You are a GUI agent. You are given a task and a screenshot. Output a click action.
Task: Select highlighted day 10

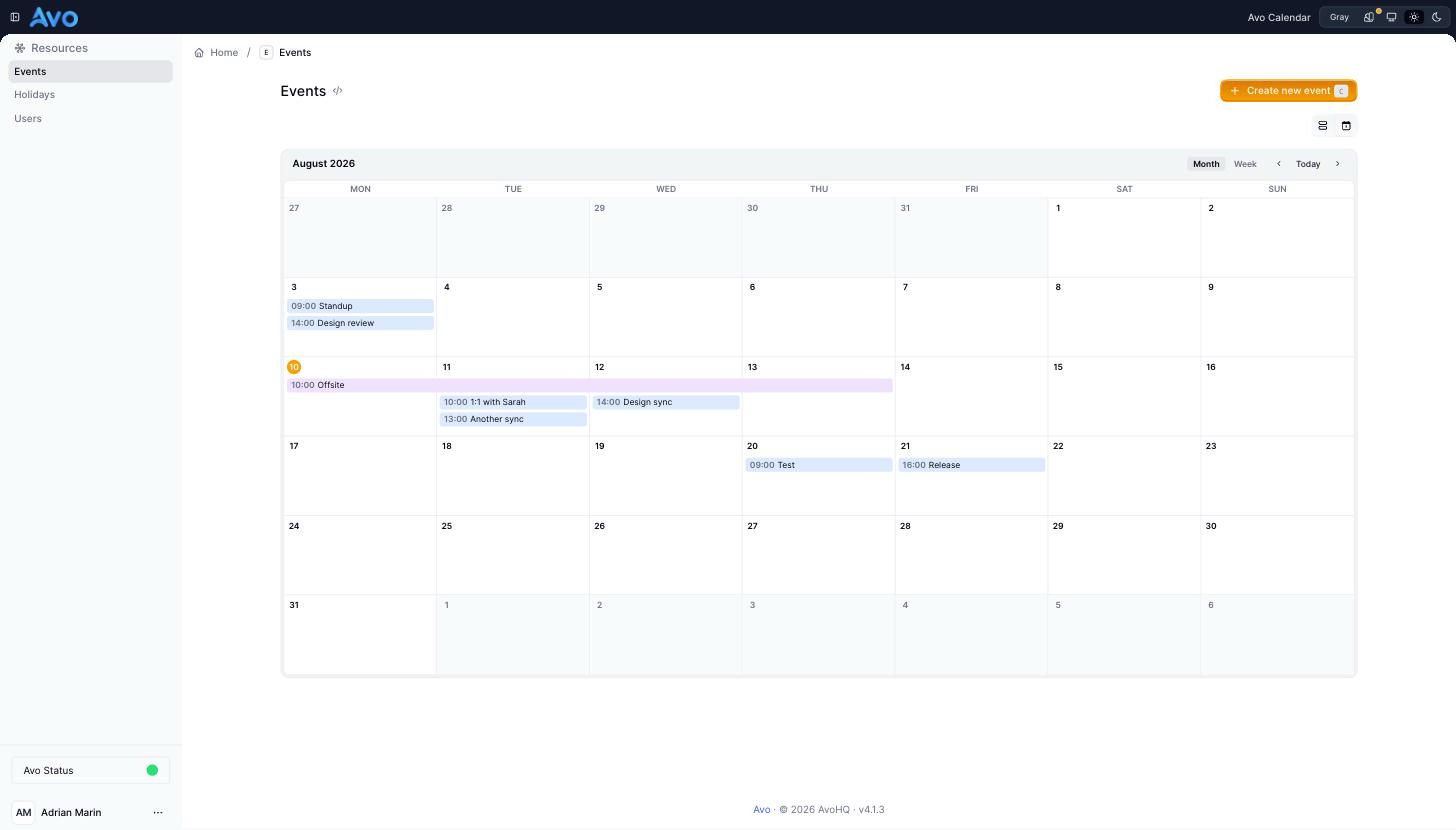[294, 367]
